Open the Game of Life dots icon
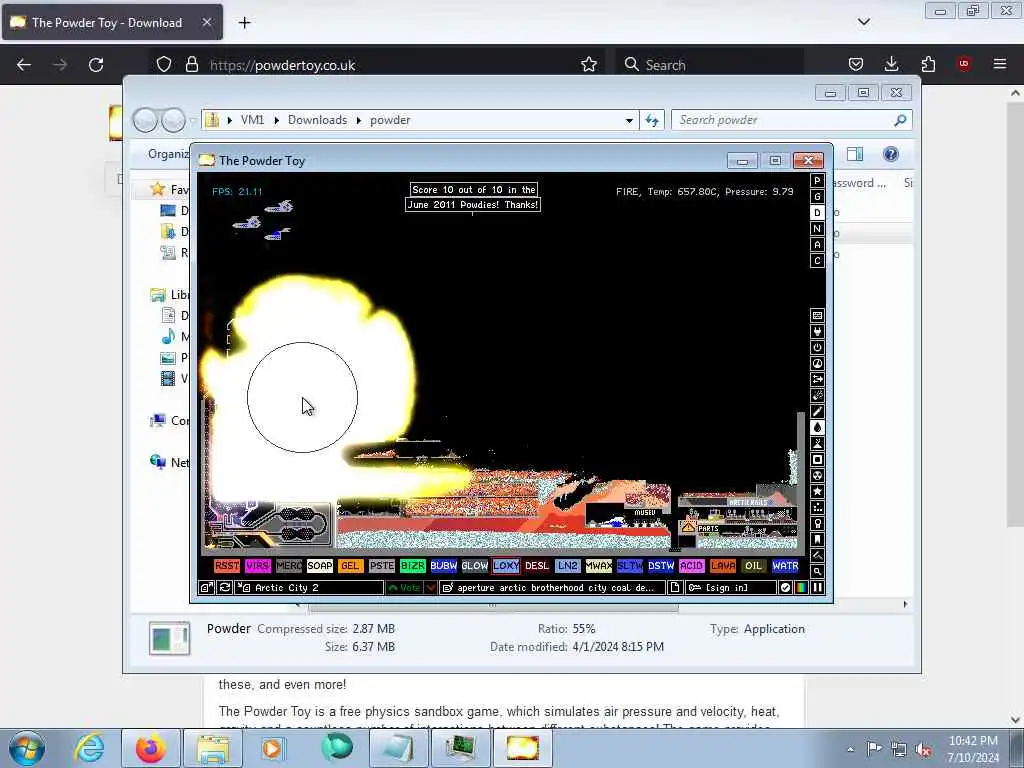The height and width of the screenshot is (768, 1024). [x=817, y=507]
